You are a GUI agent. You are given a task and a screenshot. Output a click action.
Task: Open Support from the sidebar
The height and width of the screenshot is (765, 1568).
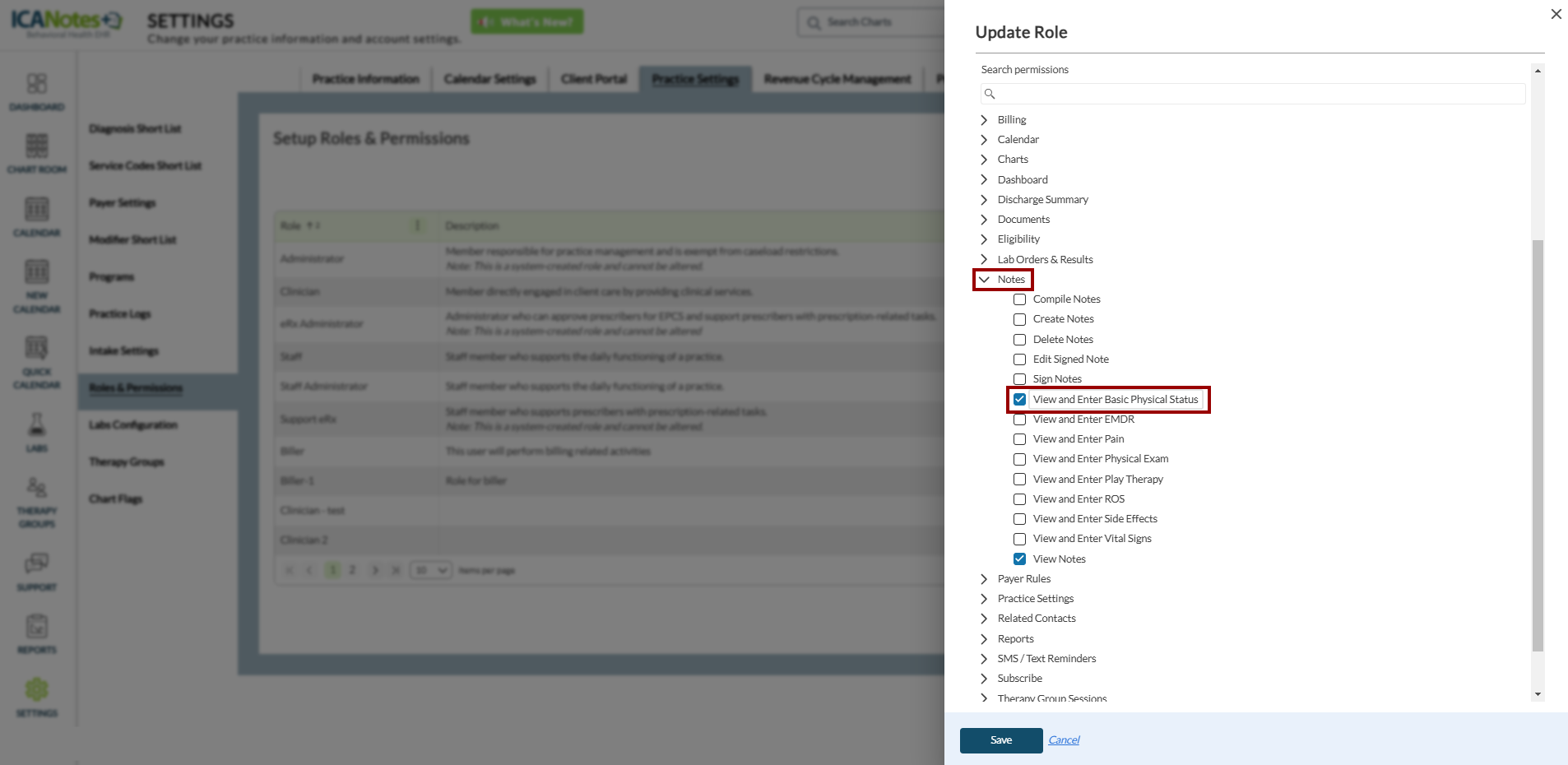point(37,572)
